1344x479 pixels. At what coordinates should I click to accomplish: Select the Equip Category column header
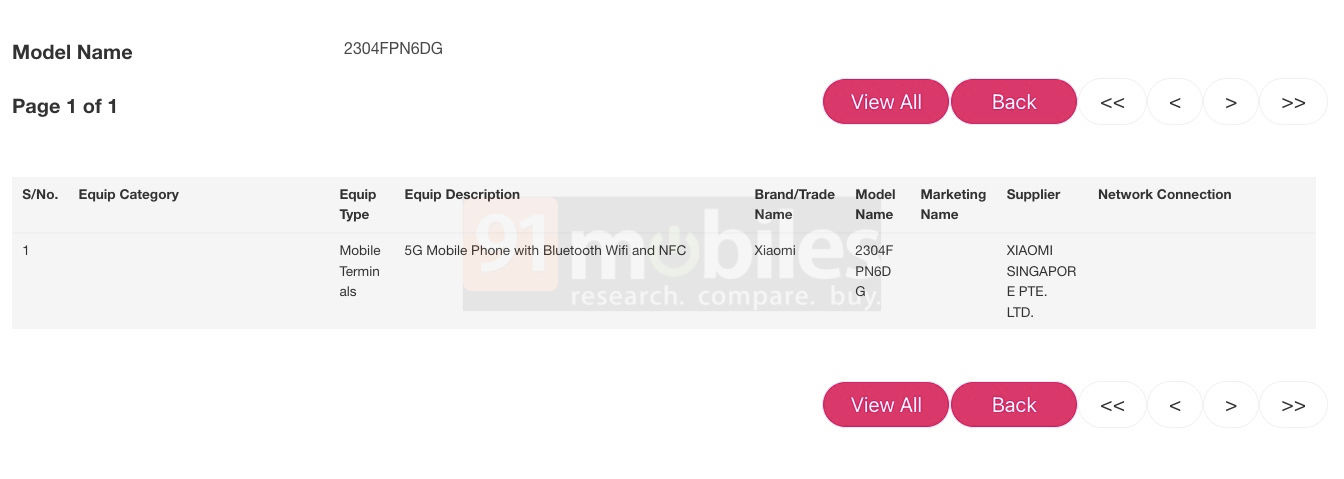coord(128,195)
